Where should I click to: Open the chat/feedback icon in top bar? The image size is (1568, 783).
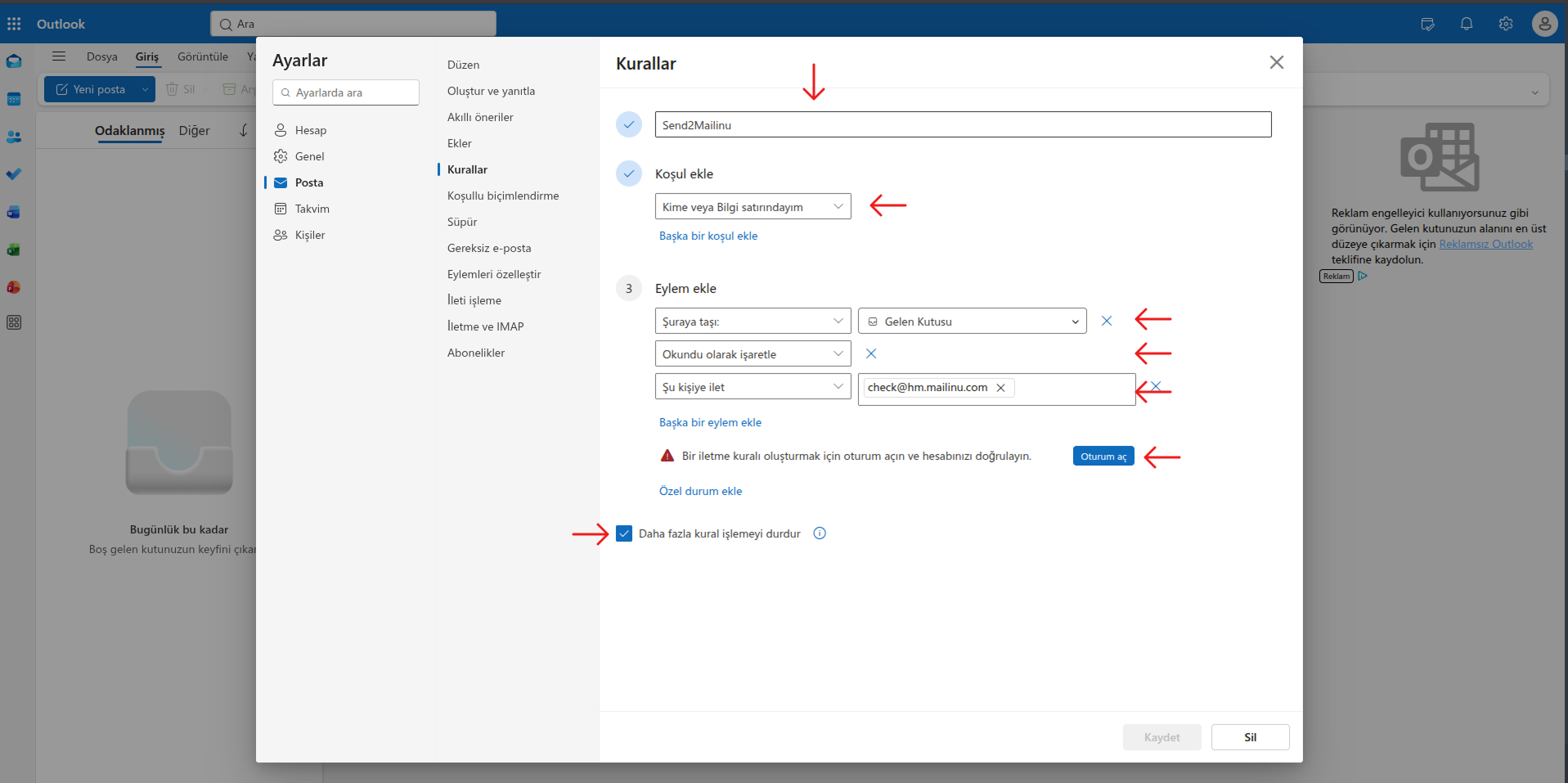(x=1428, y=24)
